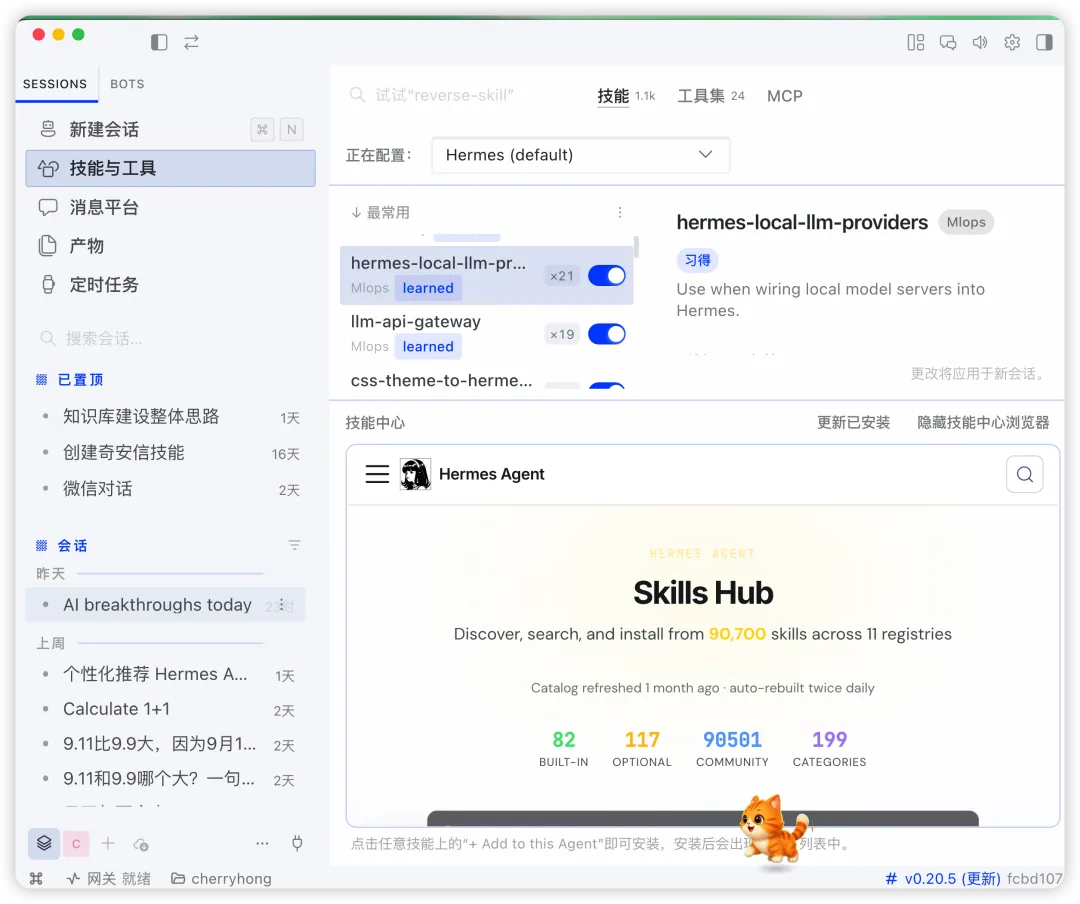The image size is (1080, 904).
Task: Open 产物 in sidebar
Action: (170, 246)
